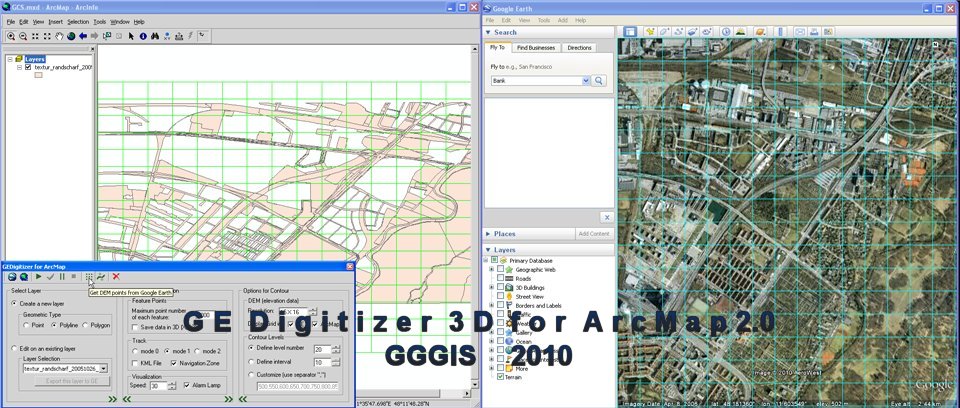The width and height of the screenshot is (960, 408).
Task: Click Add Path icon in Google Earth
Action: (x=678, y=31)
